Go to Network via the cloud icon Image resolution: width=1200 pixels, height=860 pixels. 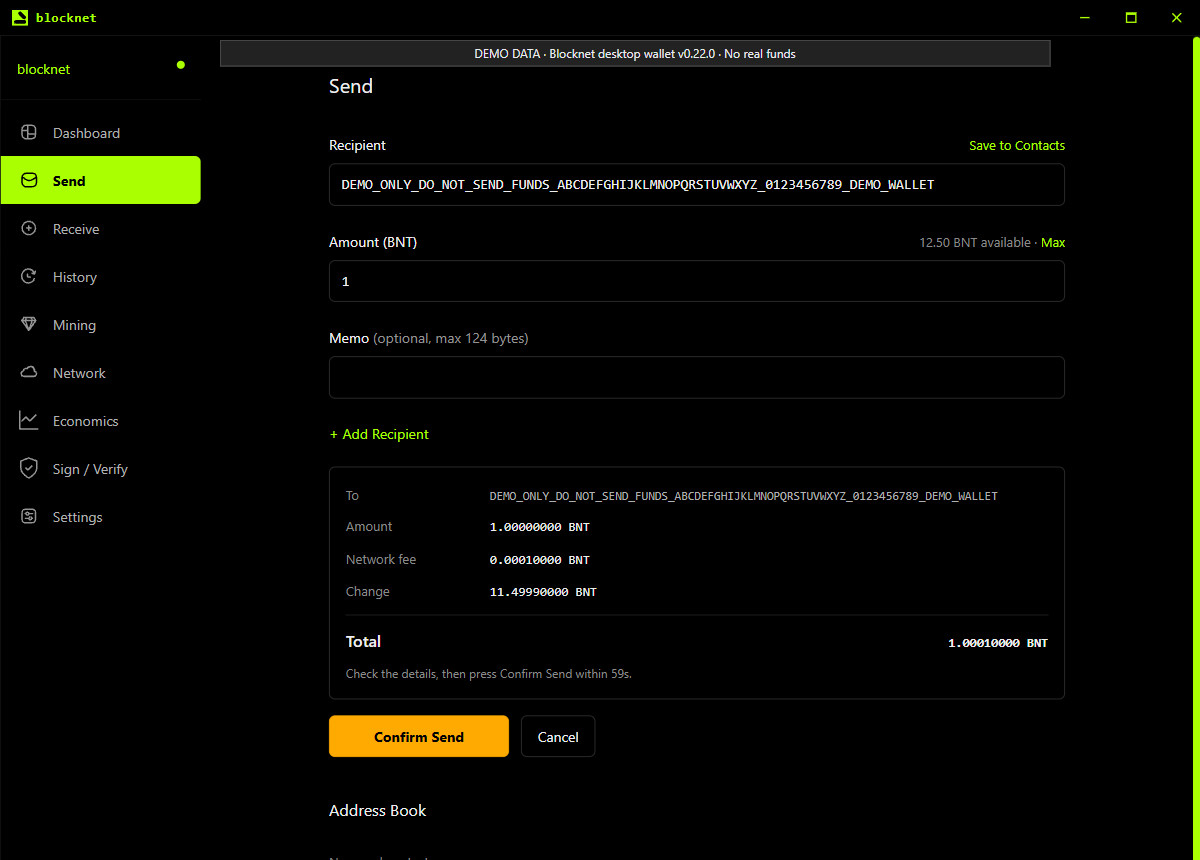29,373
